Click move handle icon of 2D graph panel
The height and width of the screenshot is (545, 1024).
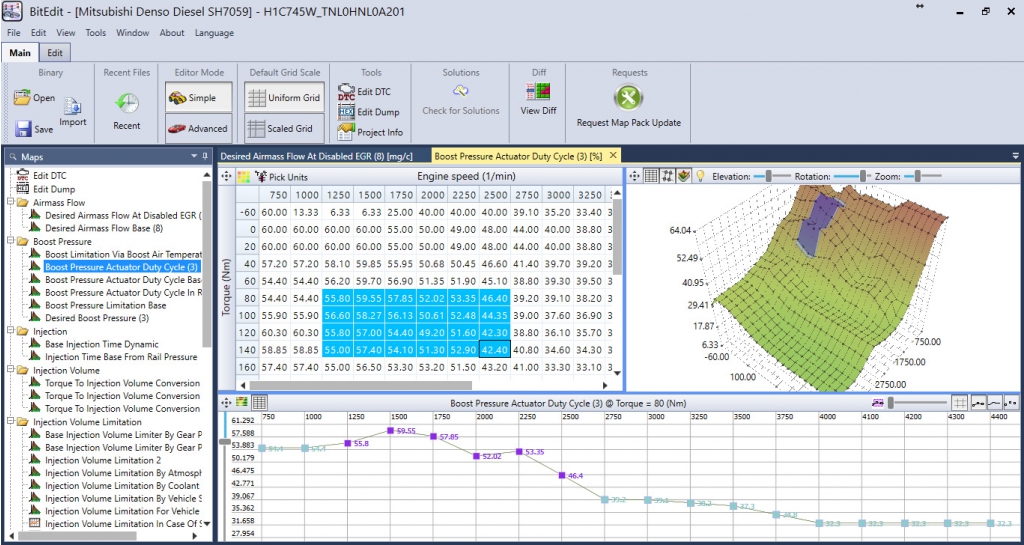pyautogui.click(x=227, y=403)
